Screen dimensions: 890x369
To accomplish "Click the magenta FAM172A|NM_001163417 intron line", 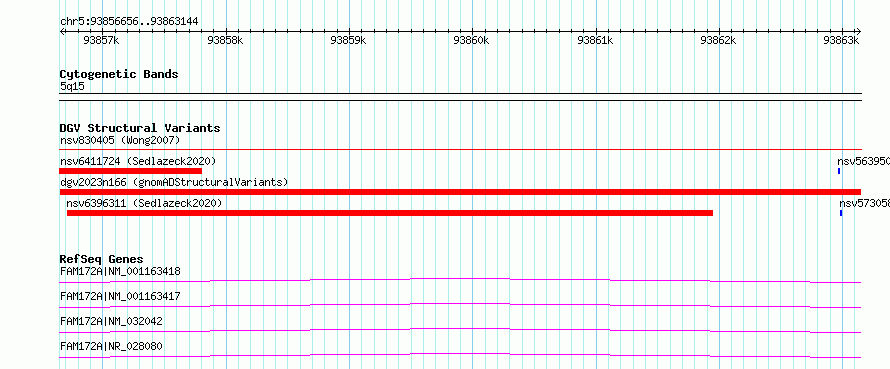I will point(460,305).
